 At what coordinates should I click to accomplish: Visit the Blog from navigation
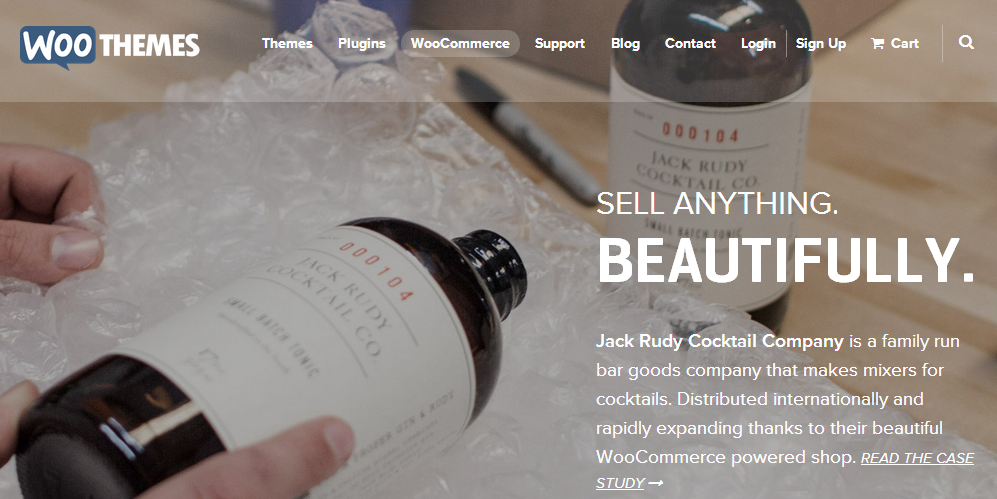(x=626, y=43)
